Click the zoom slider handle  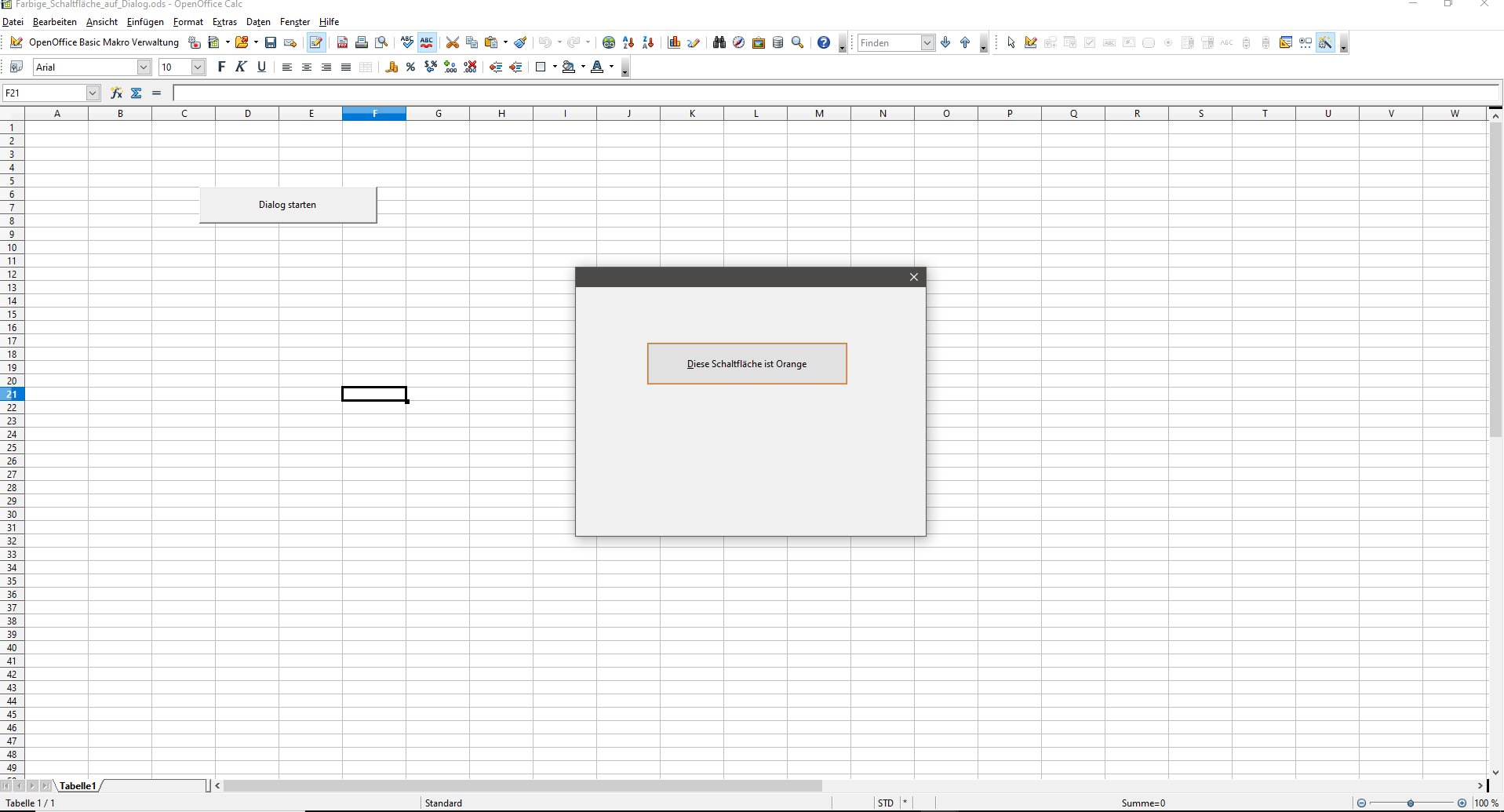tap(1411, 803)
